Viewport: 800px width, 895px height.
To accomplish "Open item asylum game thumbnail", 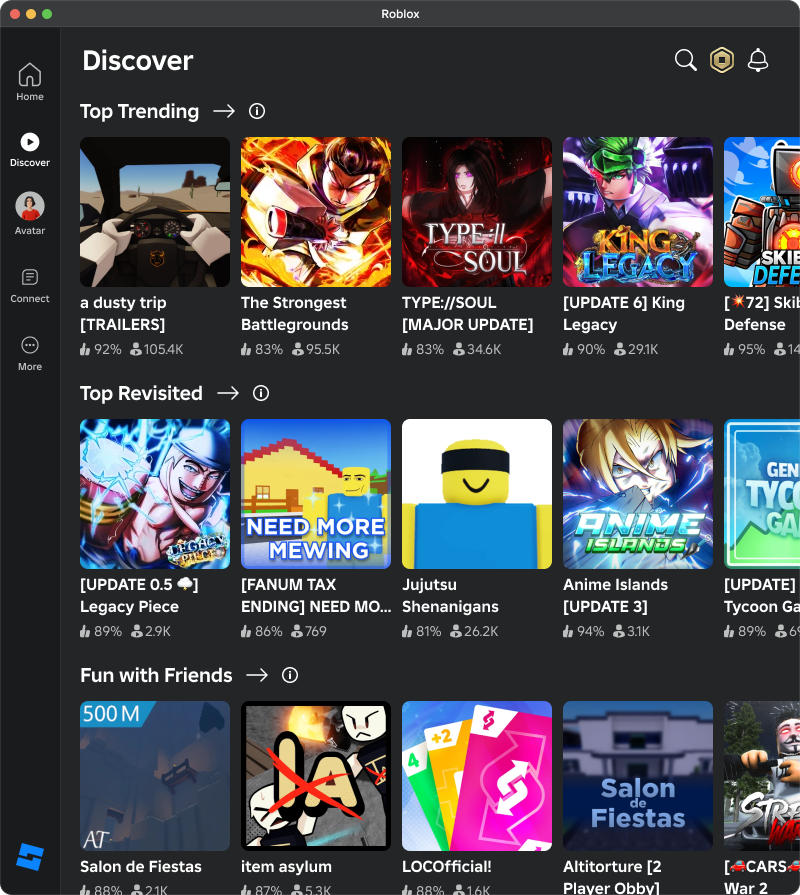I will pyautogui.click(x=316, y=776).
